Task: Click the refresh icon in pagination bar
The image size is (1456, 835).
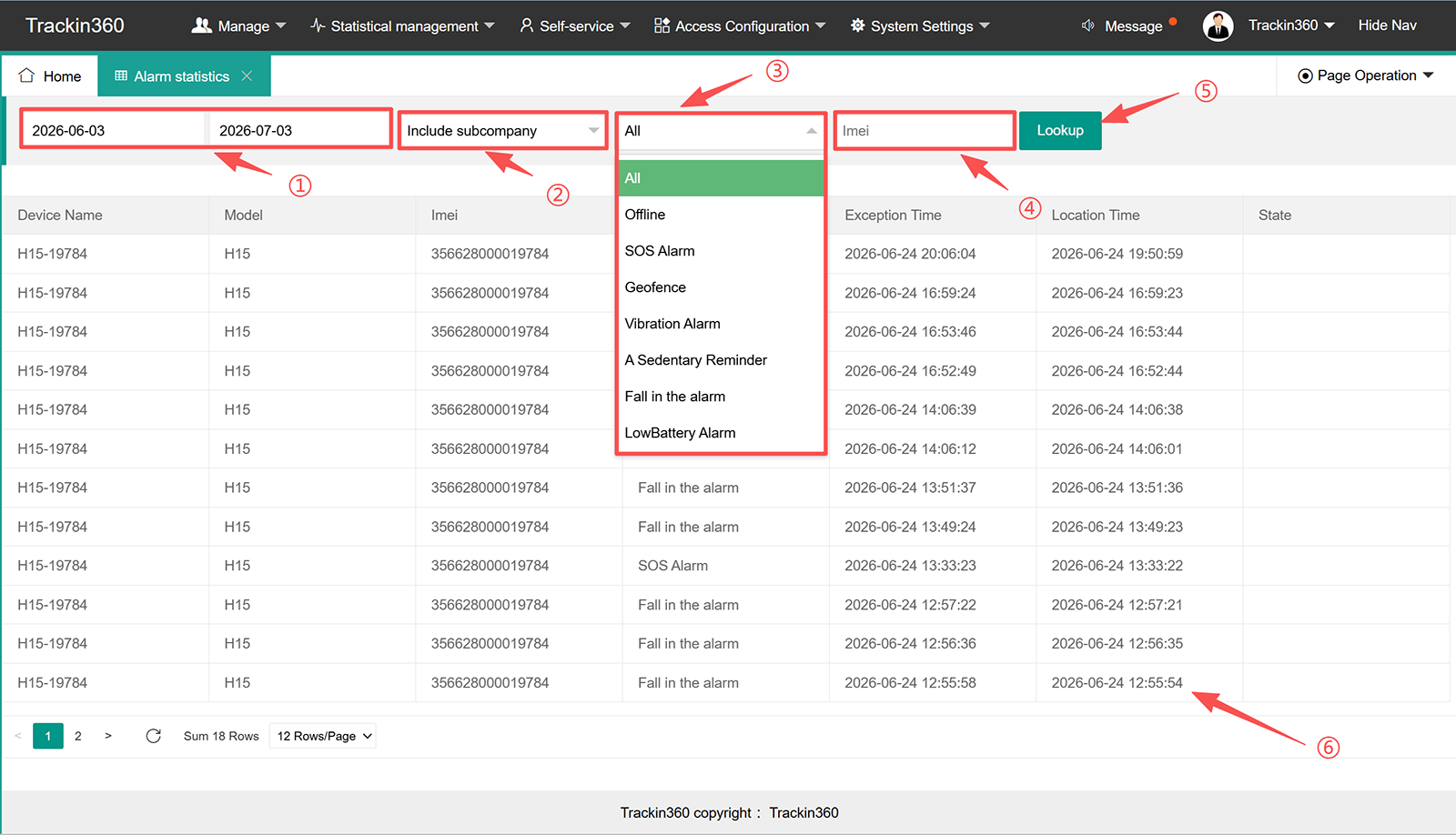Action: tap(153, 736)
